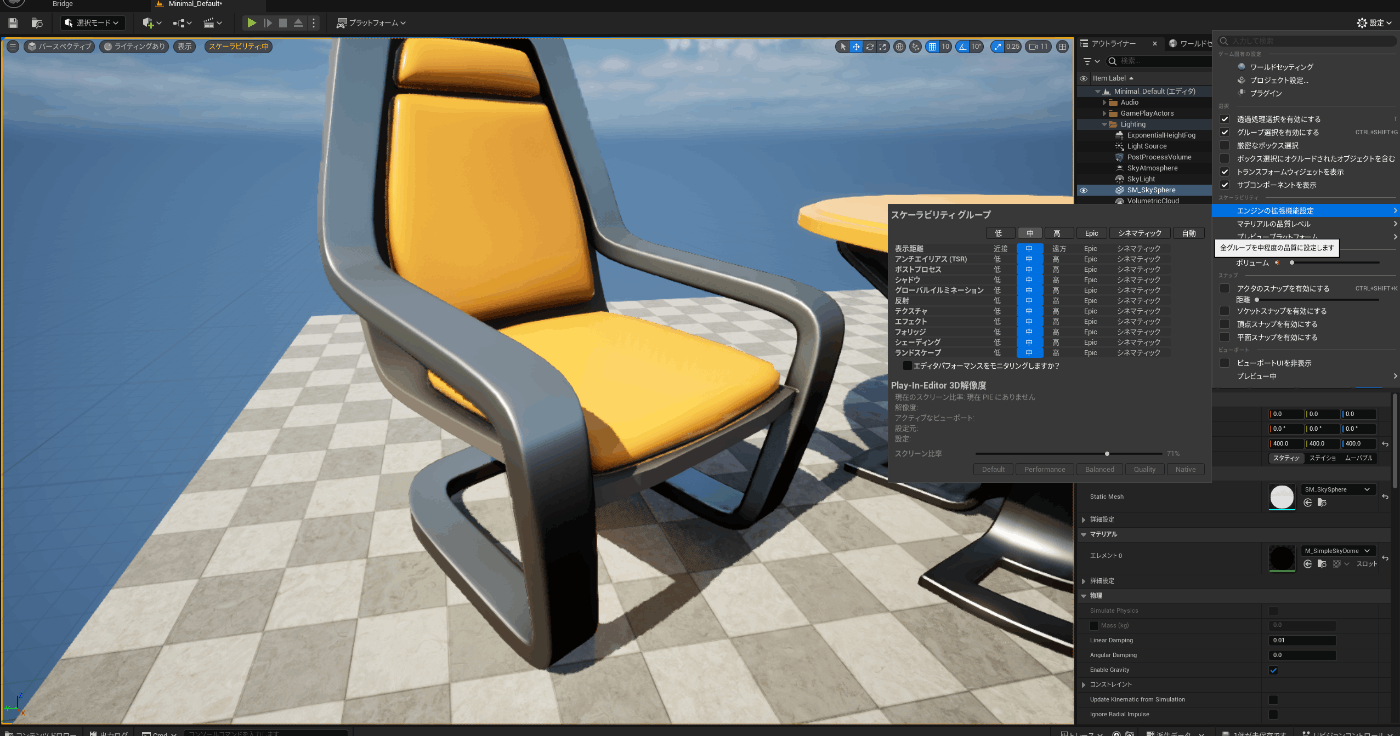This screenshot has width=1400, height=736.
Task: Open the play options three-dot menu
Action: [x=314, y=22]
